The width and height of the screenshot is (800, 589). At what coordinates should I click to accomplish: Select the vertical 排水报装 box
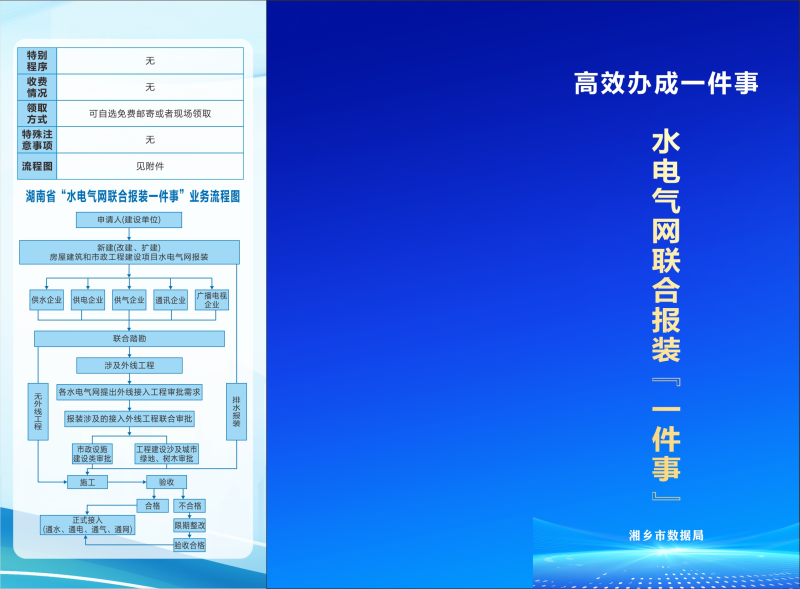[x=237, y=412]
